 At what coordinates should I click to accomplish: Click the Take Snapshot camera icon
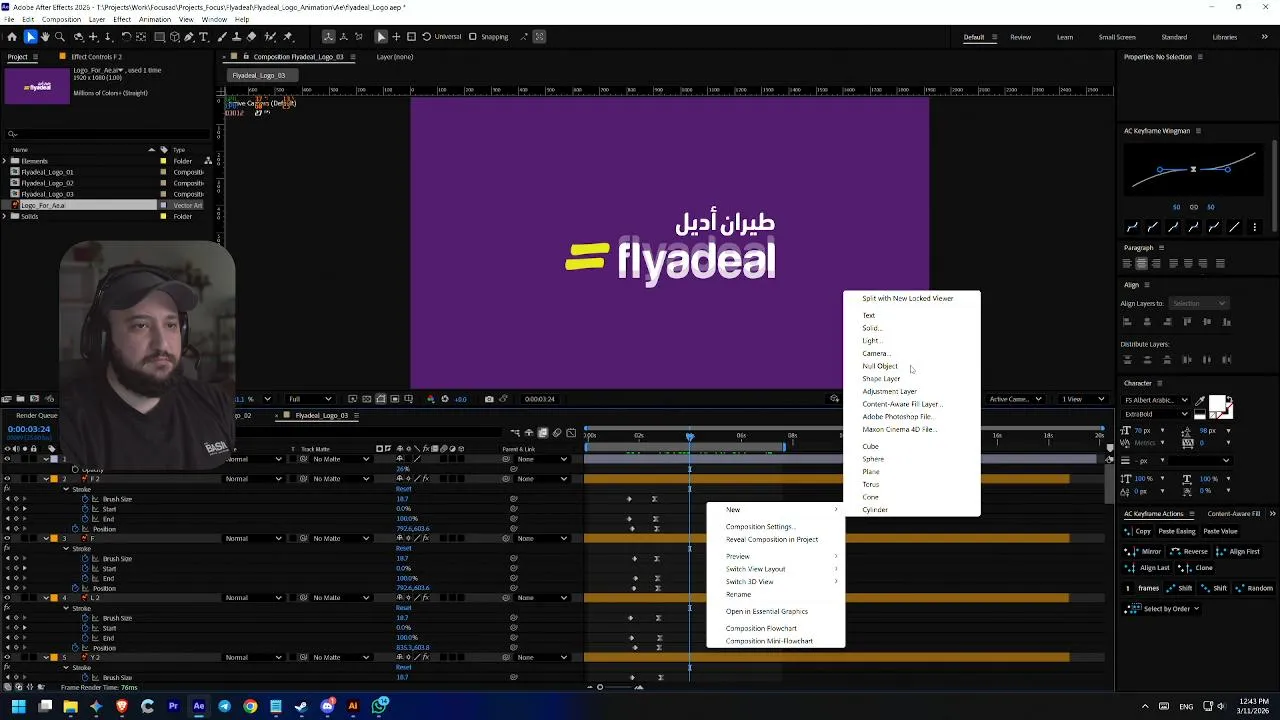coord(488,399)
